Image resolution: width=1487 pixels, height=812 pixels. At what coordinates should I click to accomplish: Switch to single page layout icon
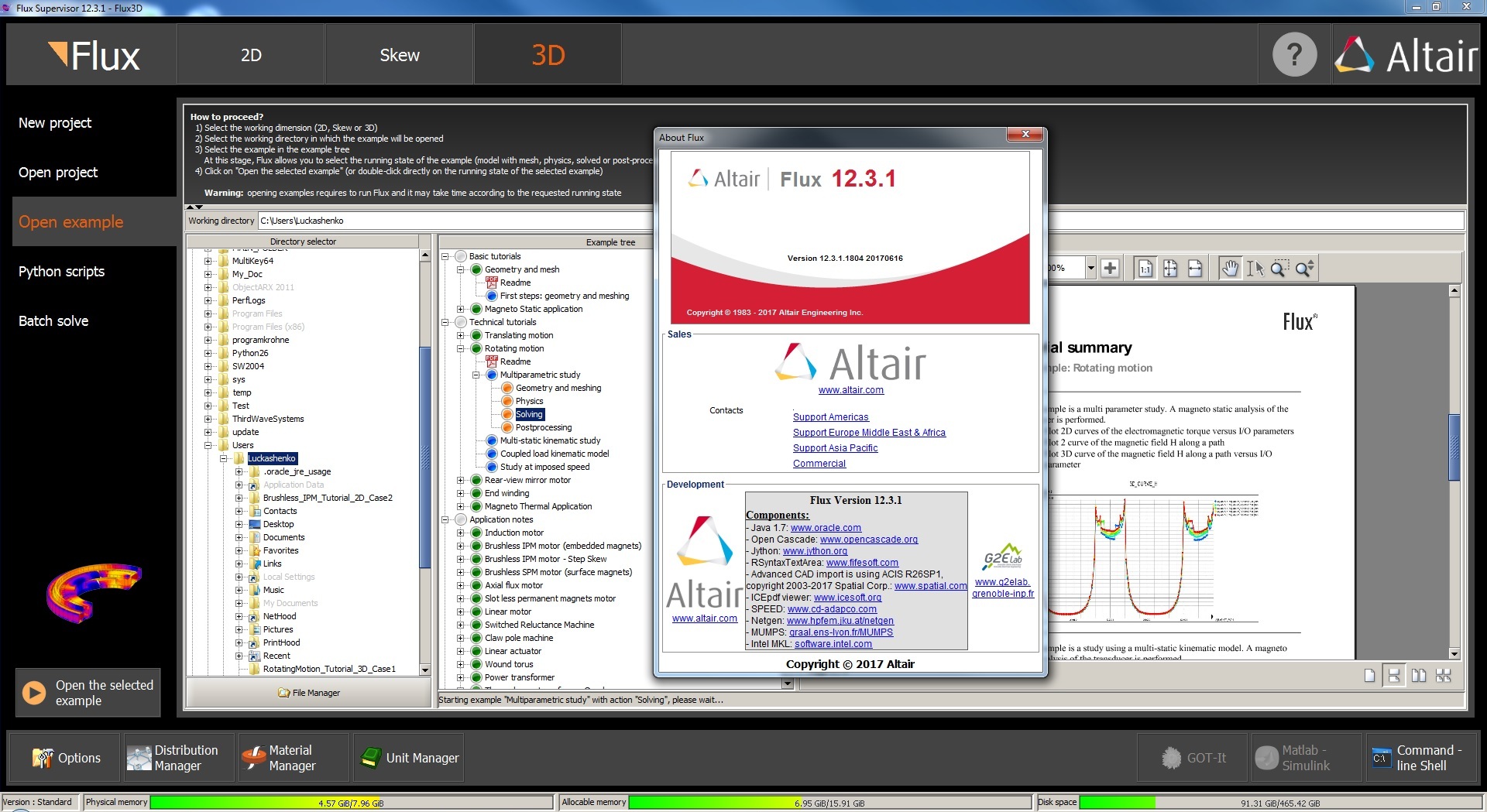click(1369, 676)
